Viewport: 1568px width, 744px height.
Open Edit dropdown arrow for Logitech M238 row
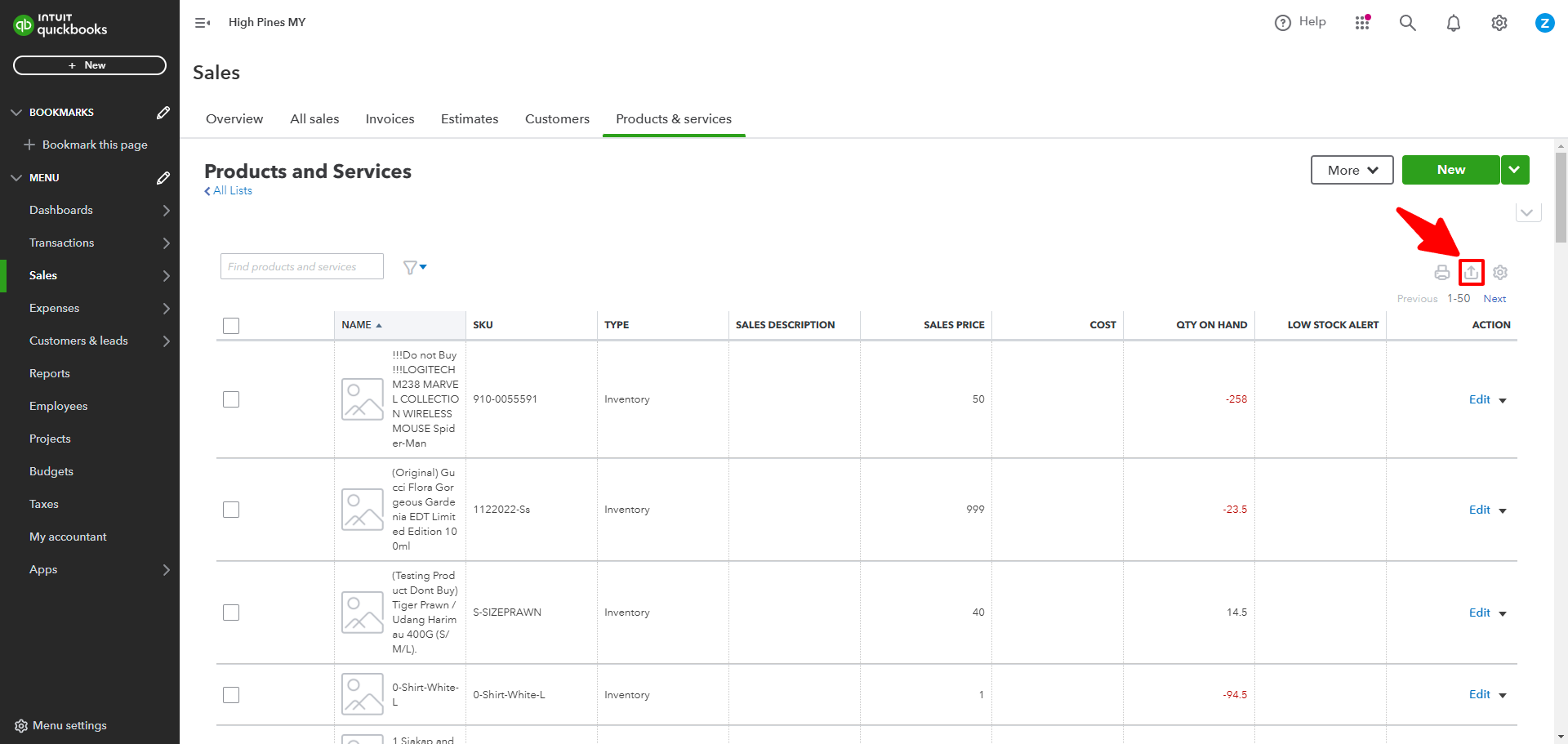click(1503, 401)
